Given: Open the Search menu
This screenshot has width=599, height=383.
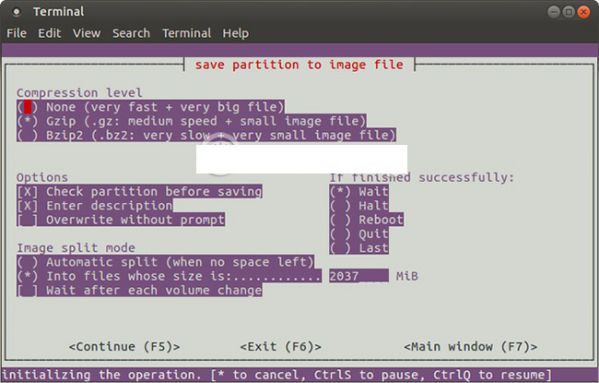Looking at the screenshot, I should click(x=131, y=33).
